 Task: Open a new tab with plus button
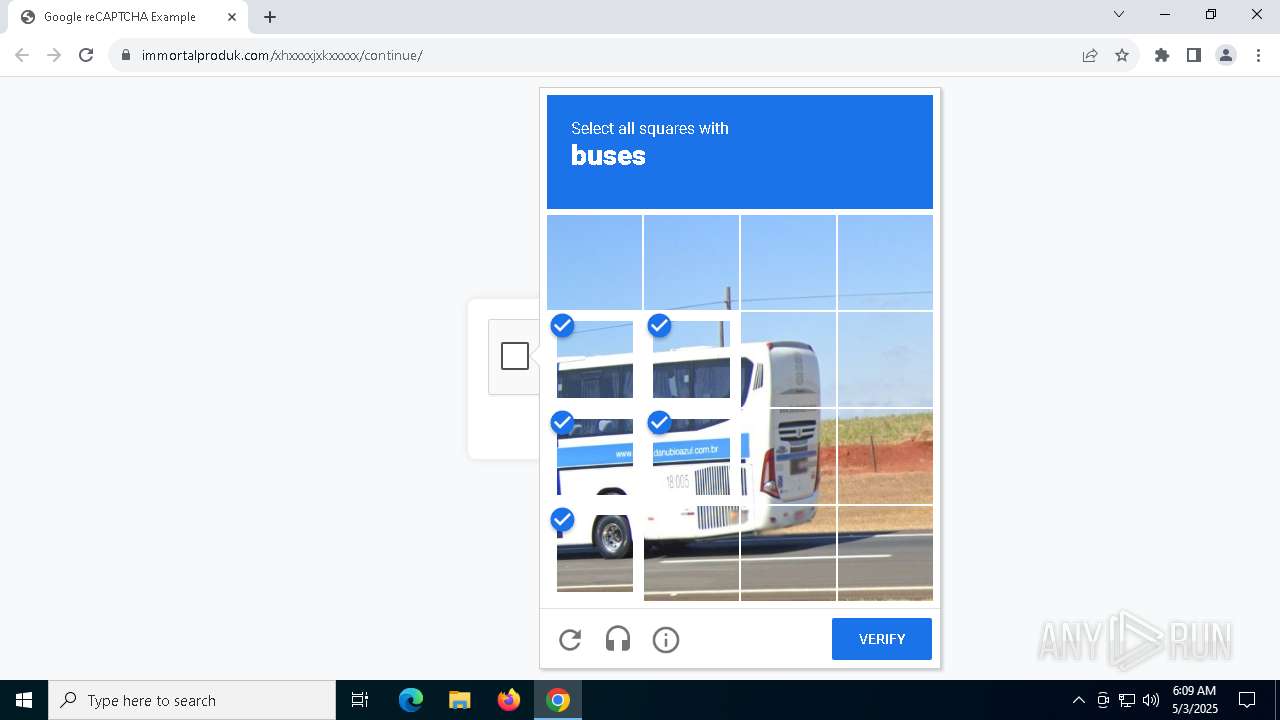pos(270,17)
